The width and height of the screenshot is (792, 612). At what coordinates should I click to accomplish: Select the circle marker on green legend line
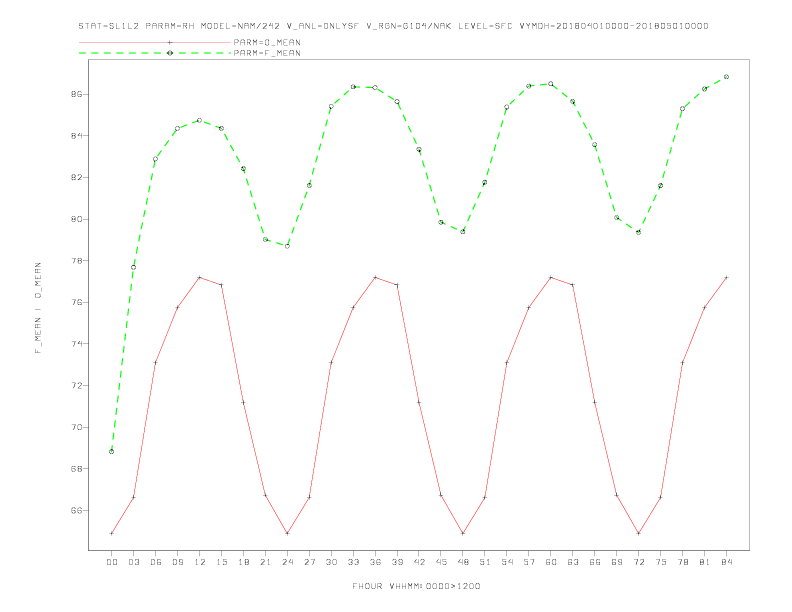pos(170,53)
